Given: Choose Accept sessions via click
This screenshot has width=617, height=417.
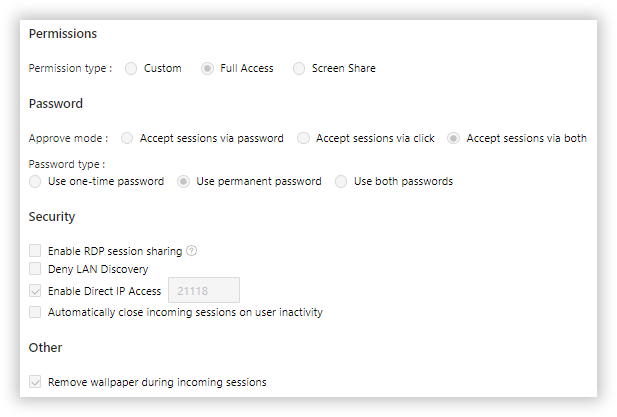Looking at the screenshot, I should click(x=304, y=138).
